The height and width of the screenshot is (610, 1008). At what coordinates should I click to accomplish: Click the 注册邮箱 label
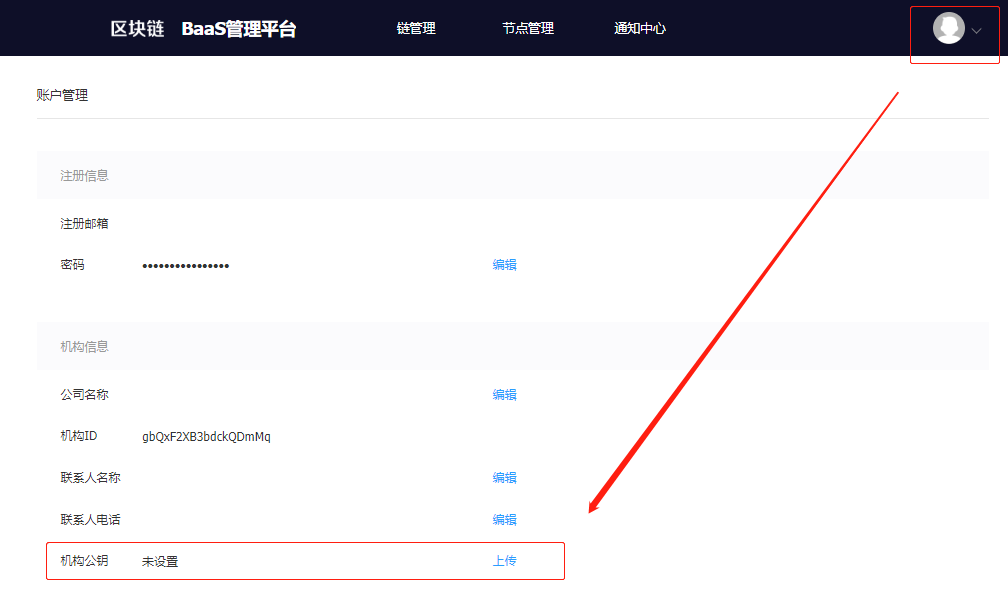coord(84,224)
